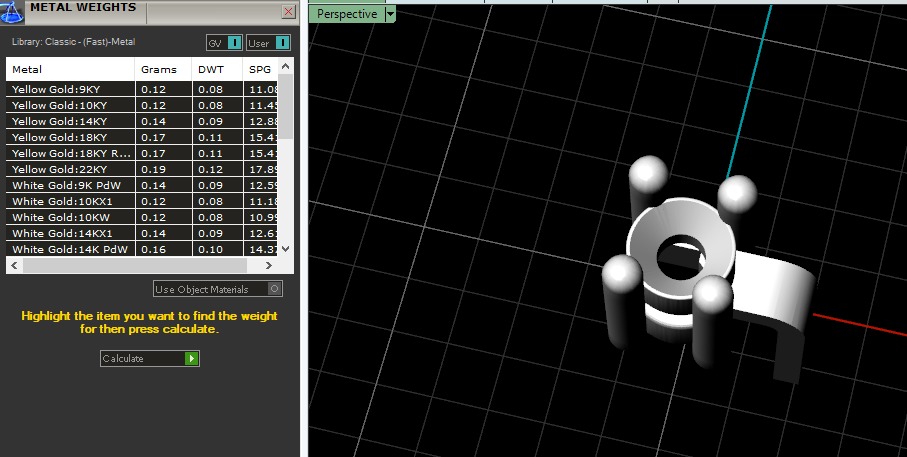
Task: Select the White Gold:14K PdW row
Action: pyautogui.click(x=142, y=249)
